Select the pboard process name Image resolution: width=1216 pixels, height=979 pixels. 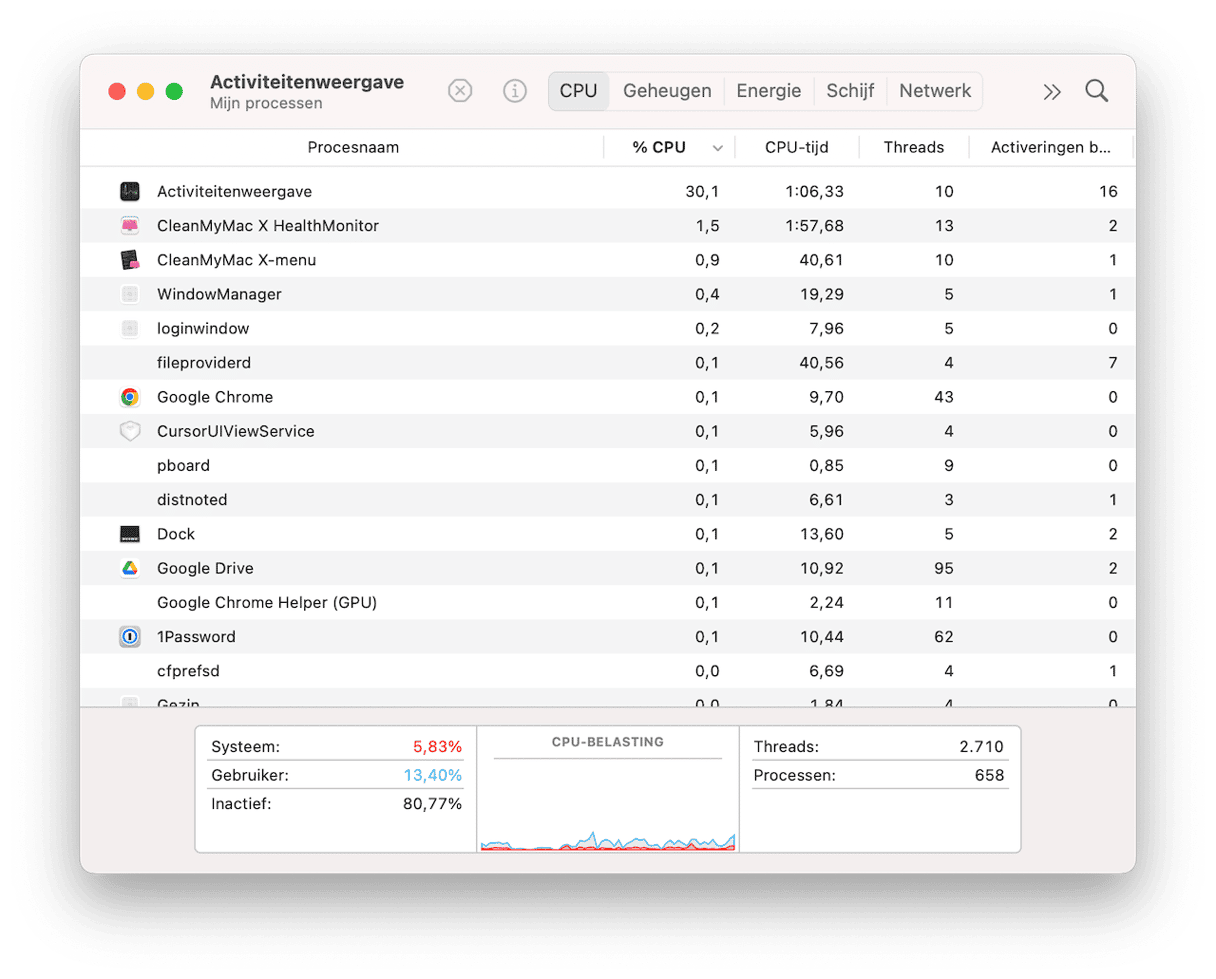tap(183, 466)
